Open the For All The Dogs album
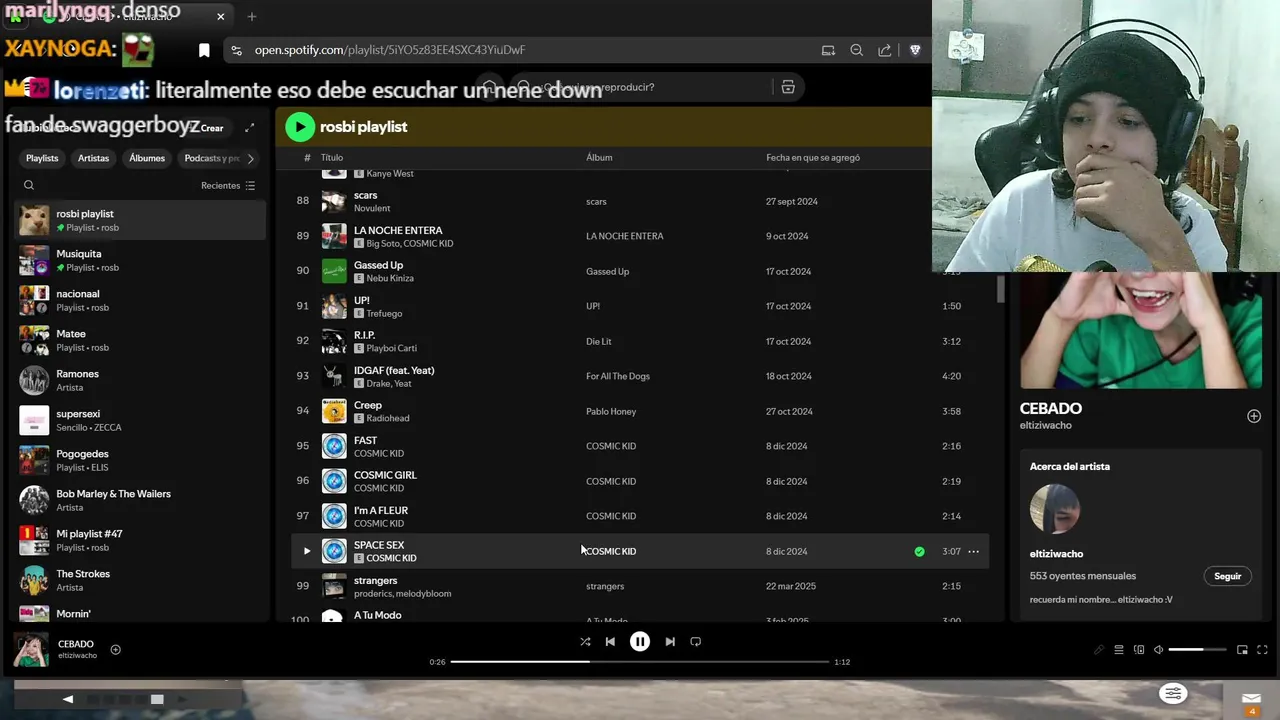1280x720 pixels. [618, 376]
